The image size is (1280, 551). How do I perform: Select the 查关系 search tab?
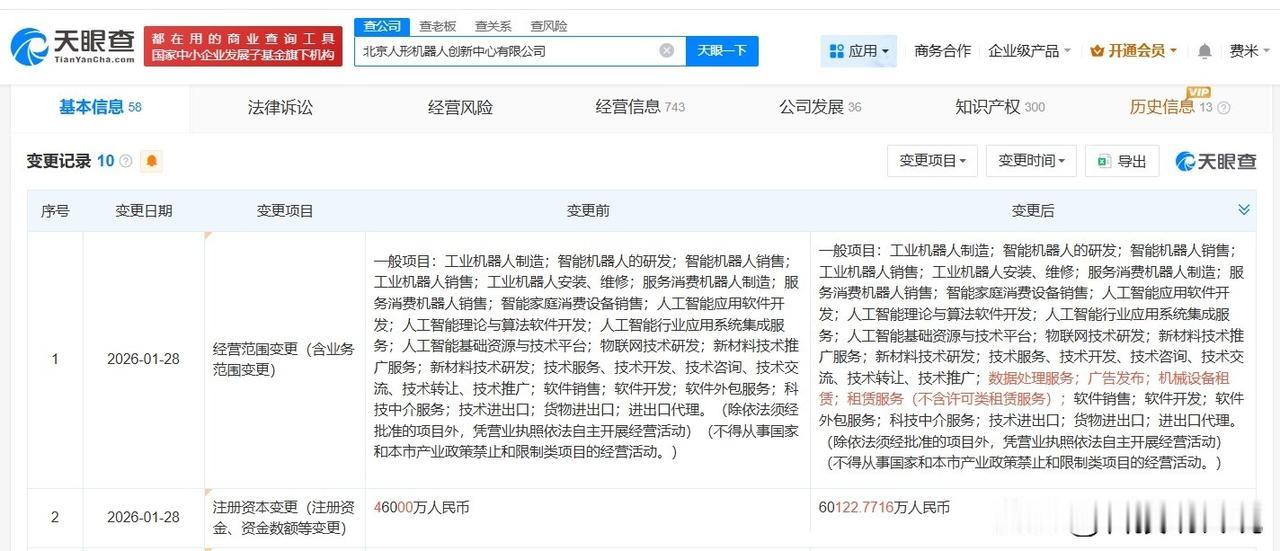pos(493,26)
